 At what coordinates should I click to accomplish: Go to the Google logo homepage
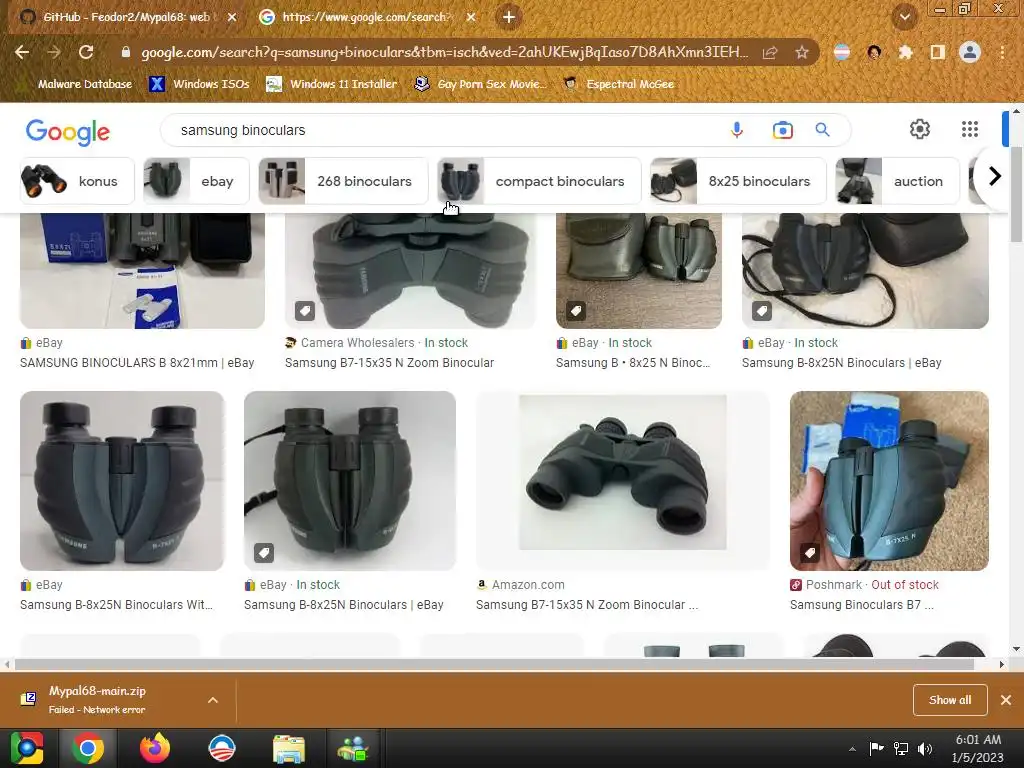click(x=68, y=131)
